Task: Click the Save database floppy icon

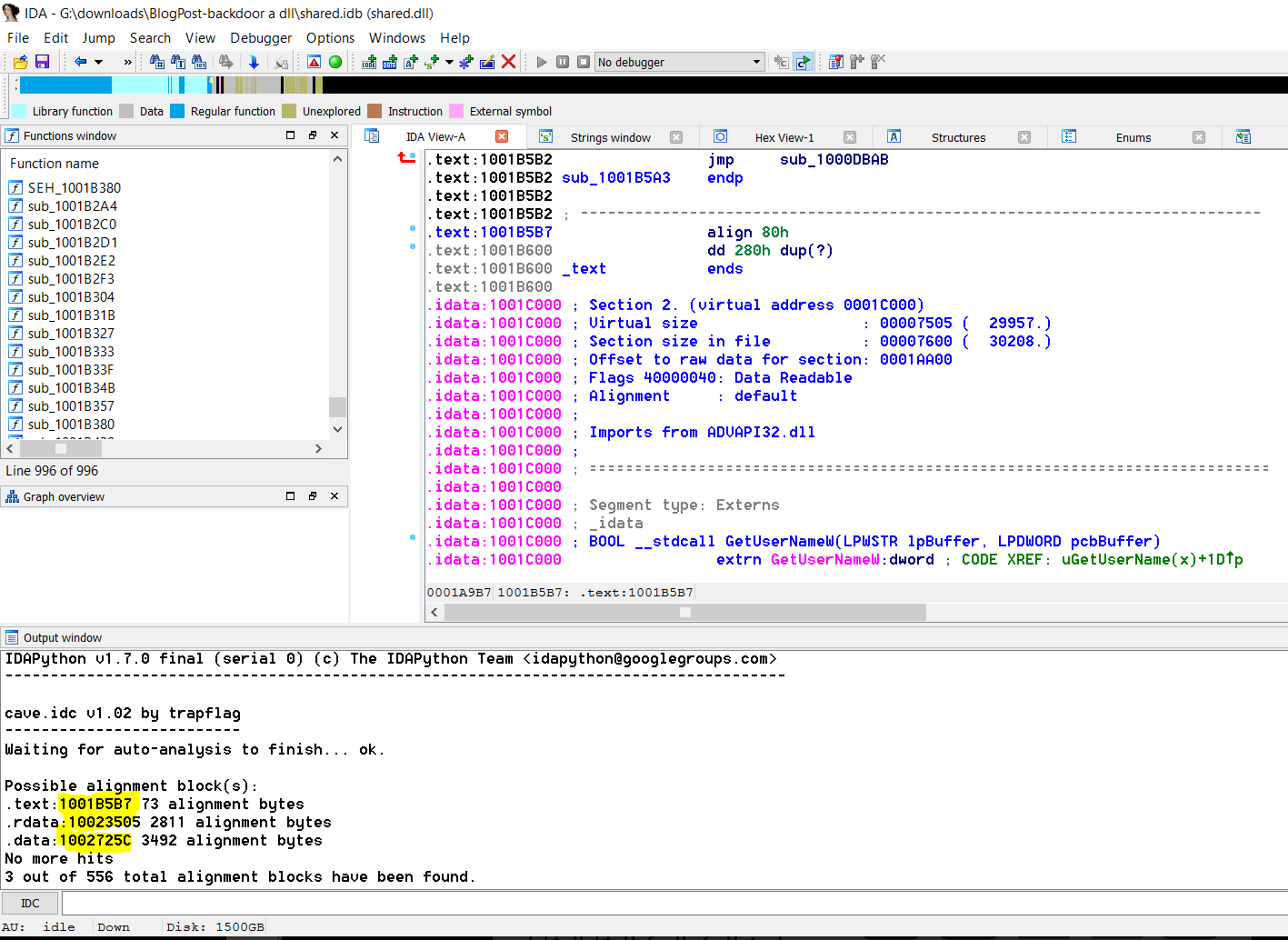Action: [x=42, y=62]
